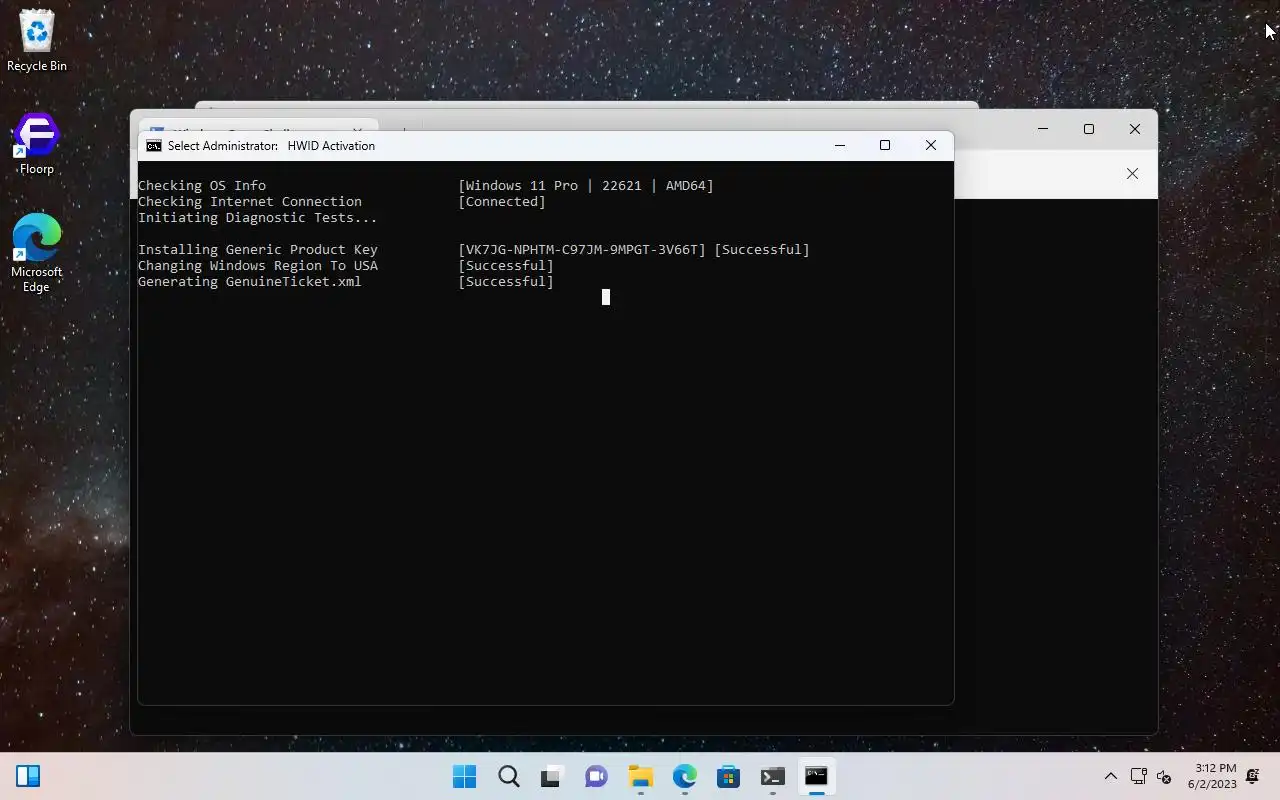Click the "[Windows 11 Pro | 22621 | AMD64]" value
The height and width of the screenshot is (800, 1280).
point(586,186)
